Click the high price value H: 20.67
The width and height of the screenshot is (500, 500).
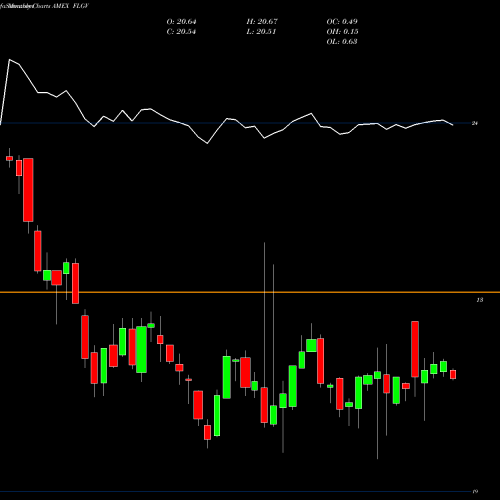(x=262, y=22)
